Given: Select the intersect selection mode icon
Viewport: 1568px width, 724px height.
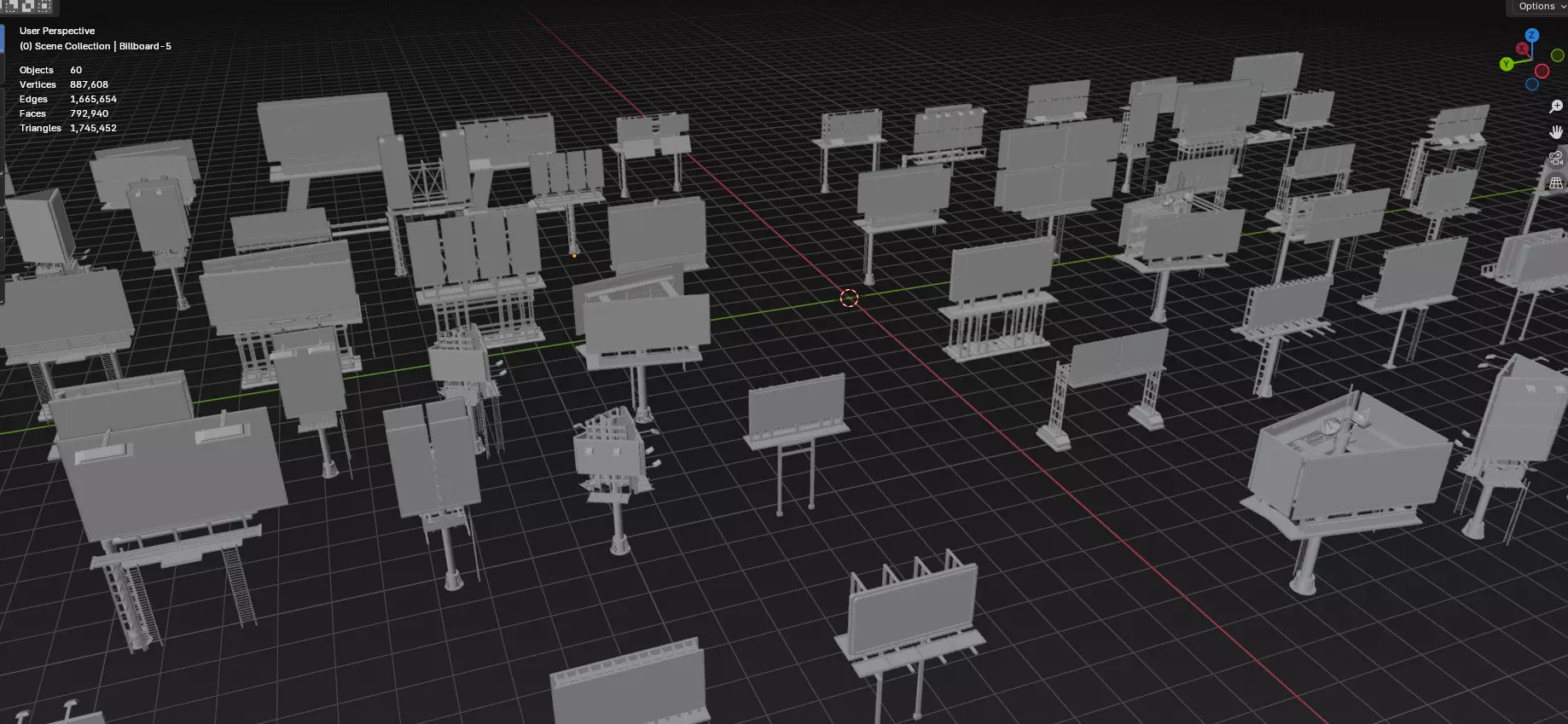Looking at the screenshot, I should click(x=44, y=6).
